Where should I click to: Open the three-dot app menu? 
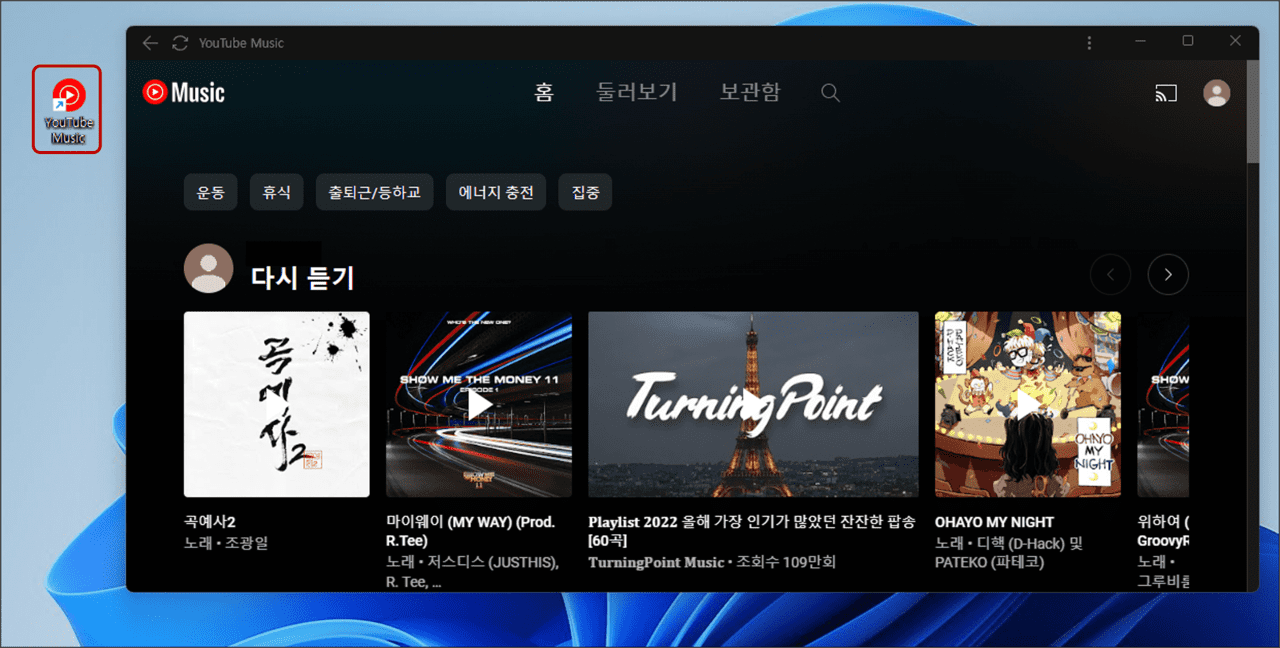click(1089, 42)
